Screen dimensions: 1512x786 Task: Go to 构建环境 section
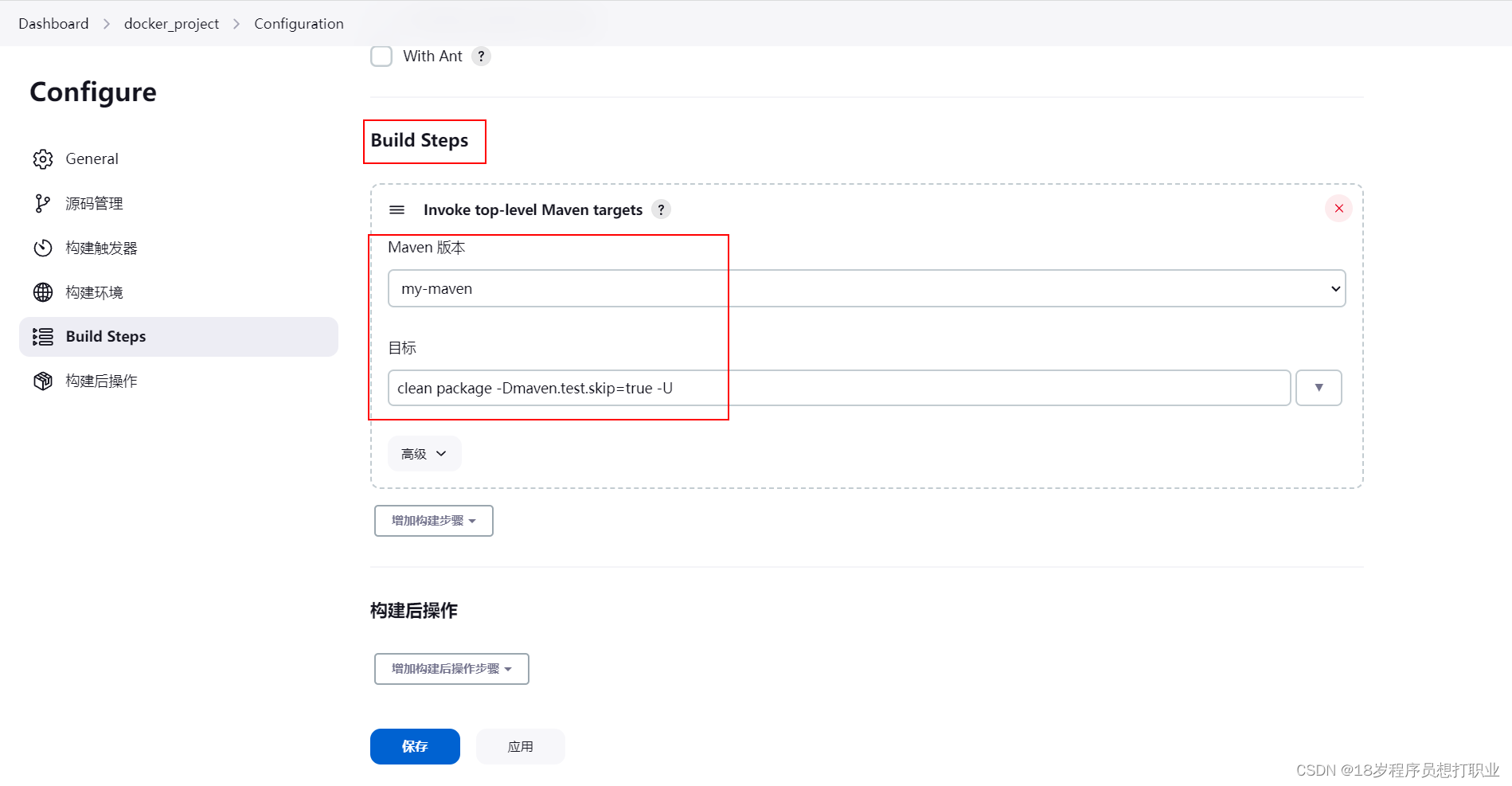point(178,292)
